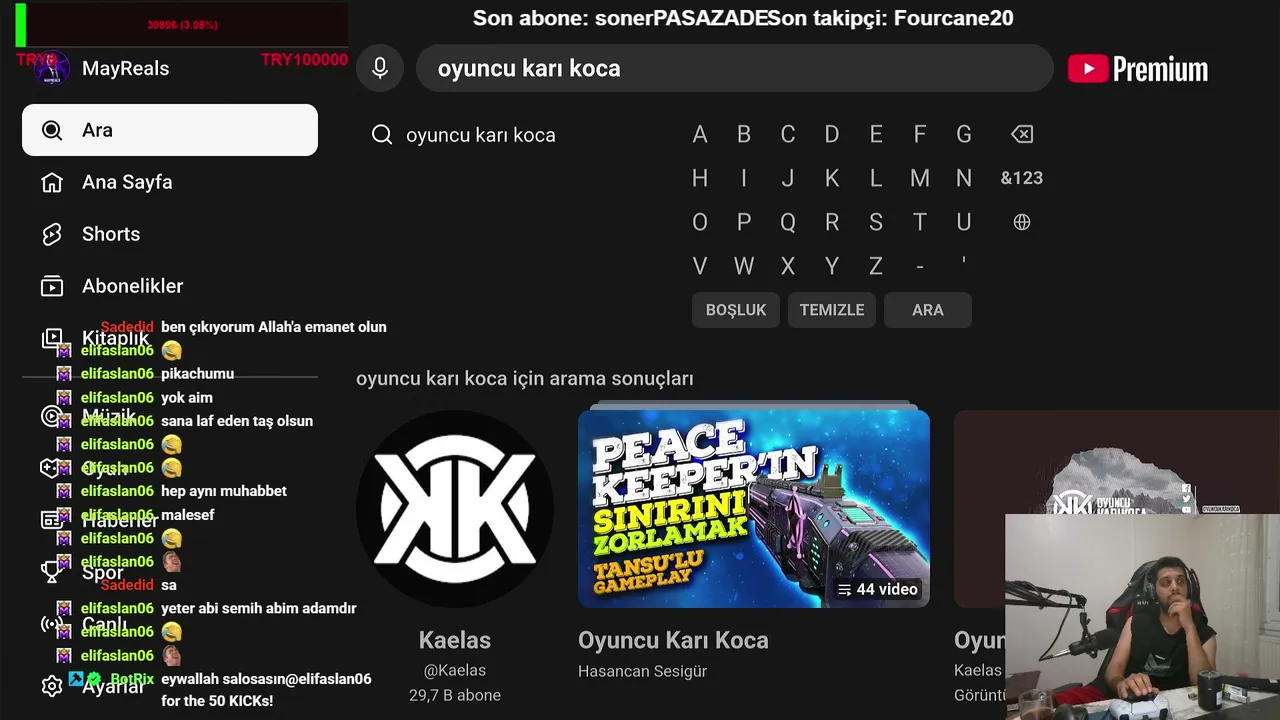Click the Ana Sayfa home icon

click(x=52, y=182)
